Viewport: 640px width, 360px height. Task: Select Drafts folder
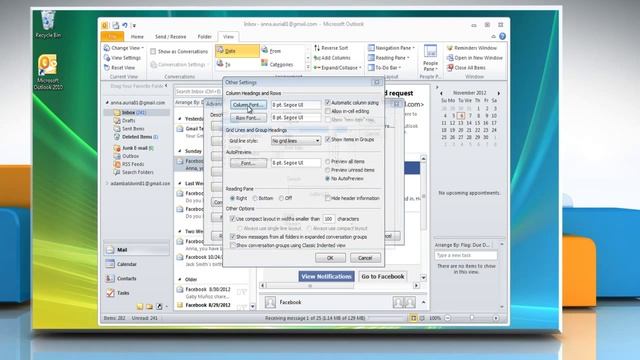[x=124, y=120]
